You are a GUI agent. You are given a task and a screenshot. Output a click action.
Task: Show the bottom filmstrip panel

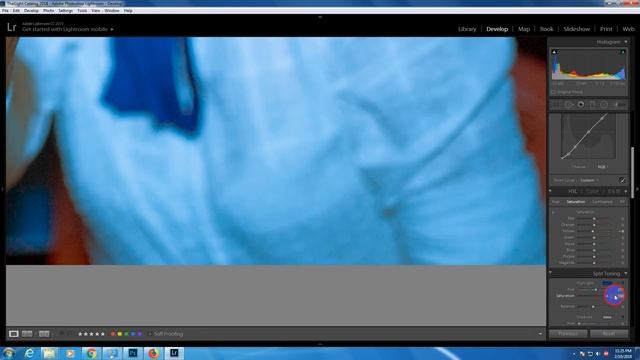320,344
